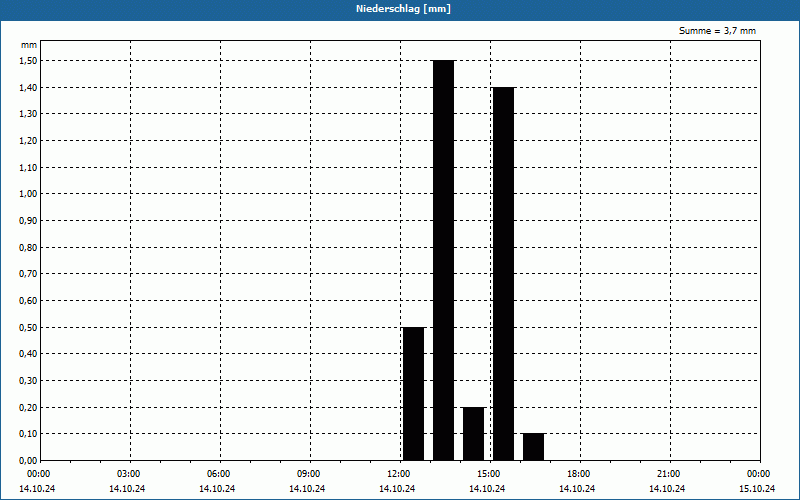Click the "14.10.24" date under 18:00
The width and height of the screenshot is (800, 500).
577,489
